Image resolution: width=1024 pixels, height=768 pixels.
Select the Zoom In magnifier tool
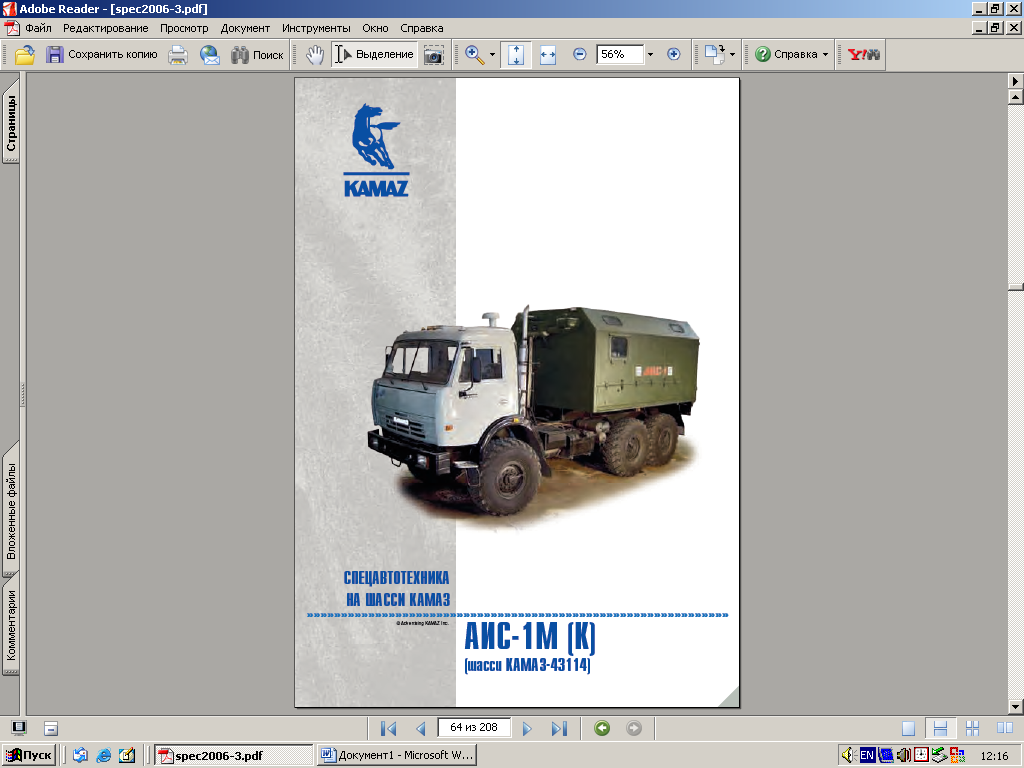click(475, 55)
